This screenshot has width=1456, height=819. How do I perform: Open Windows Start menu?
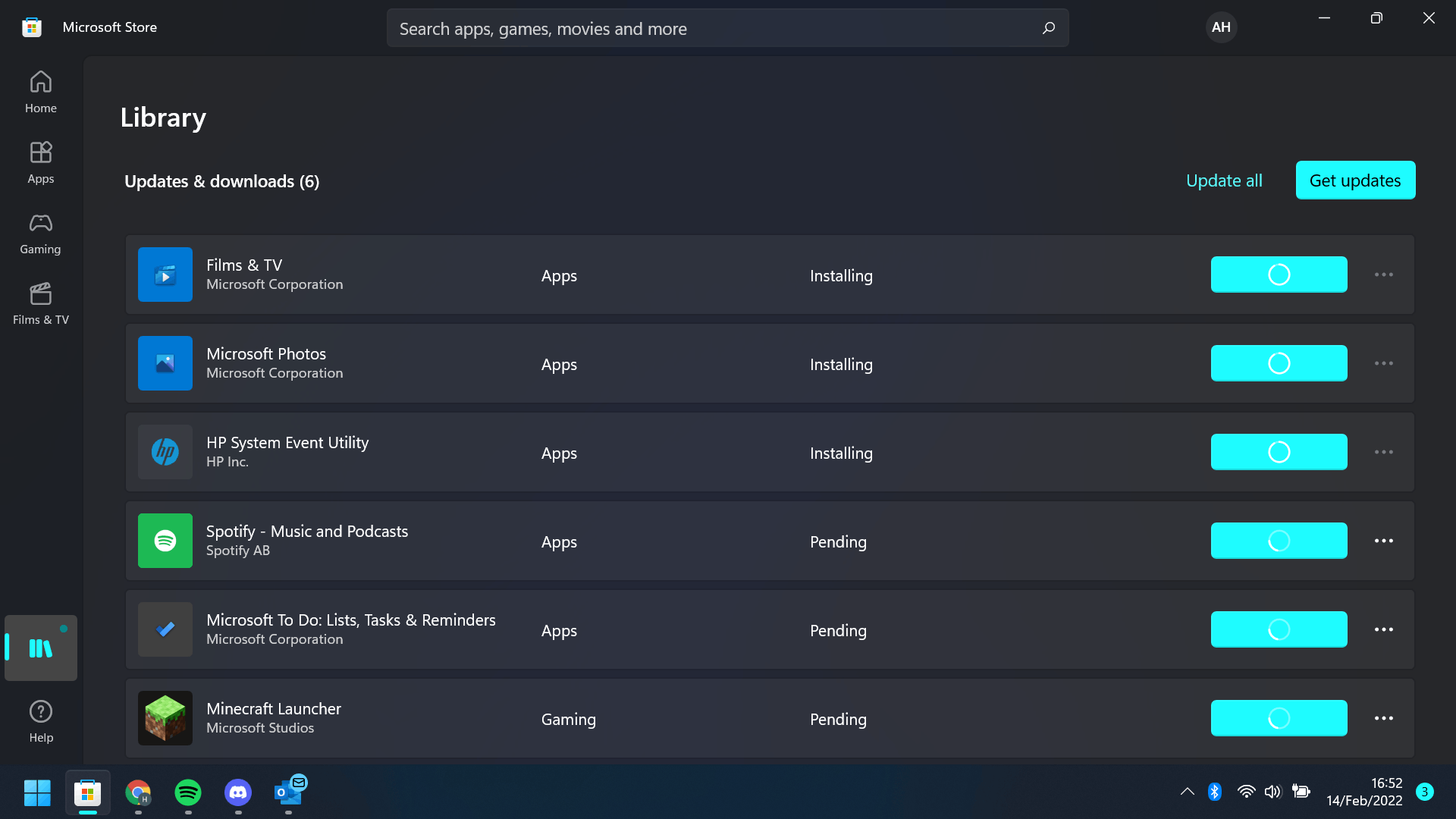click(x=37, y=792)
